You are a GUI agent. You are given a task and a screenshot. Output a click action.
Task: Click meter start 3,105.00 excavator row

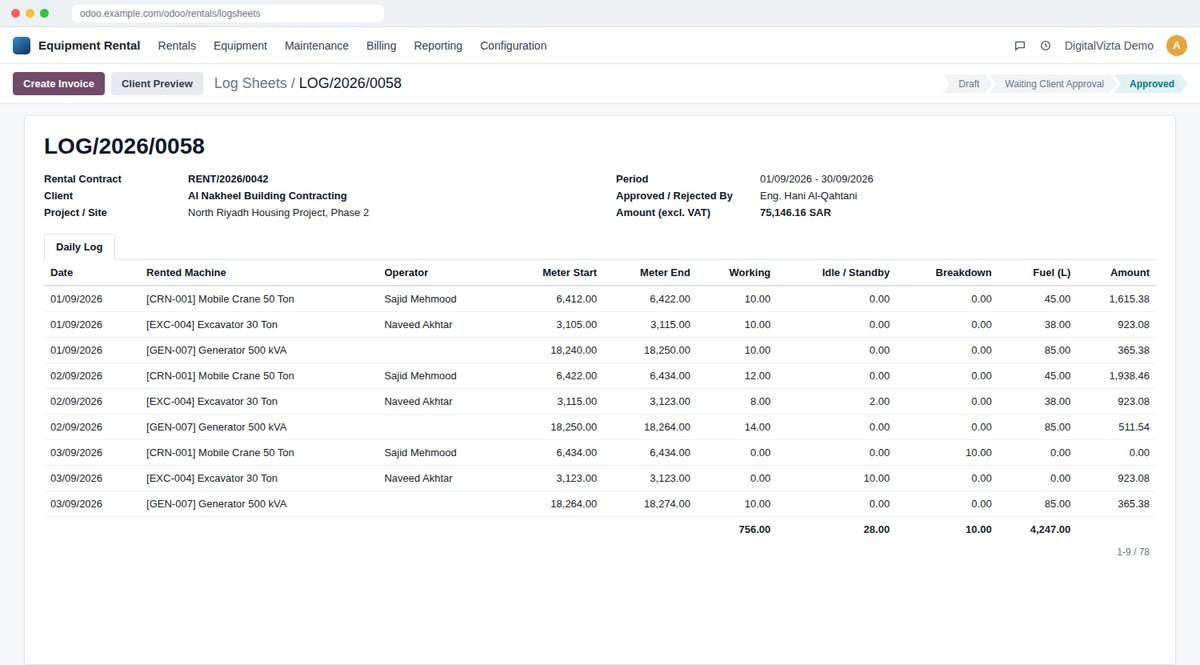(577, 325)
